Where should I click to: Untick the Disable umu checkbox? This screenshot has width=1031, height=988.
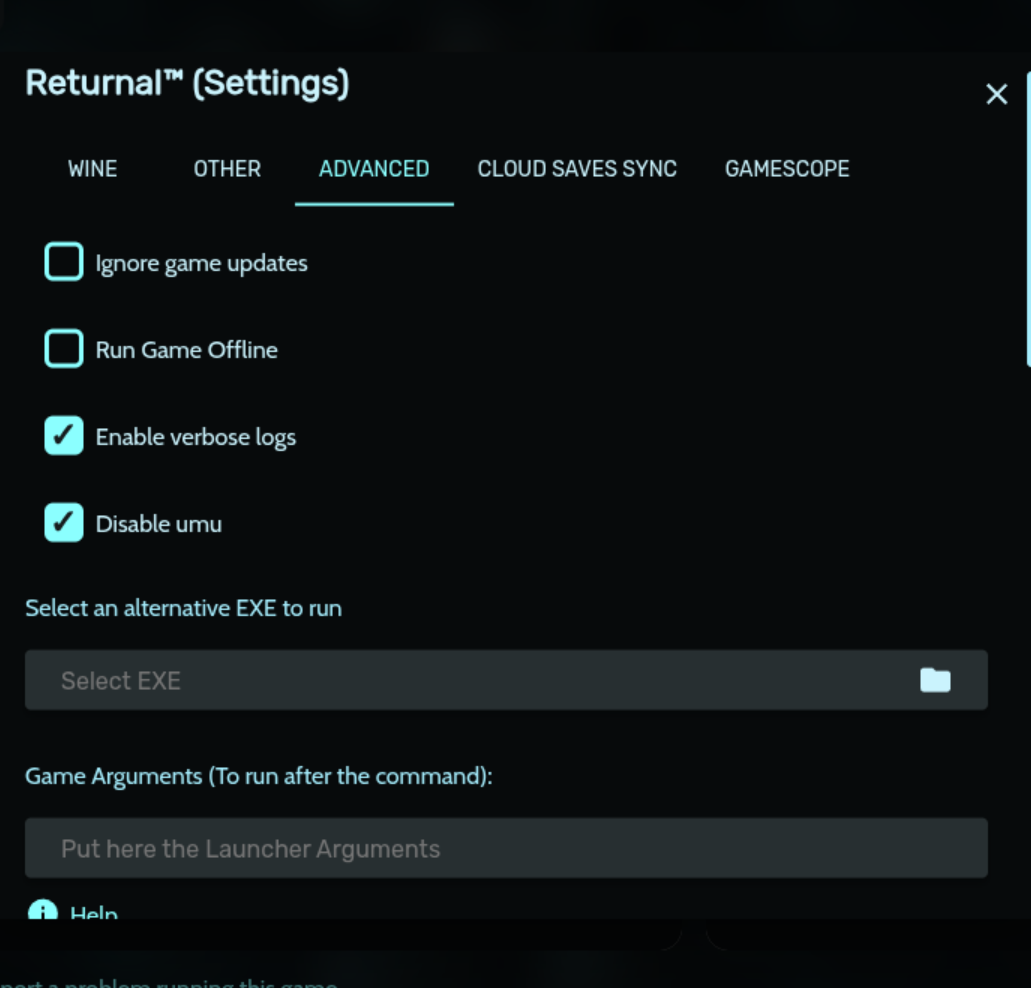pos(64,523)
